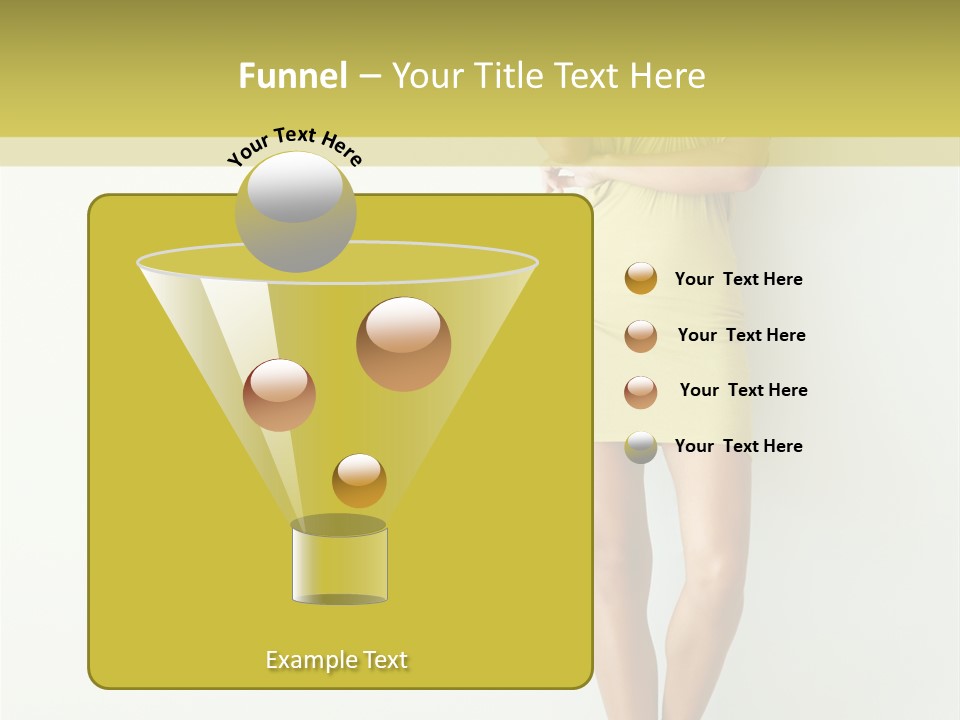Image resolution: width=960 pixels, height=720 pixels.
Task: Click the second legend 'Your Text Here' entry
Action: click(x=741, y=335)
